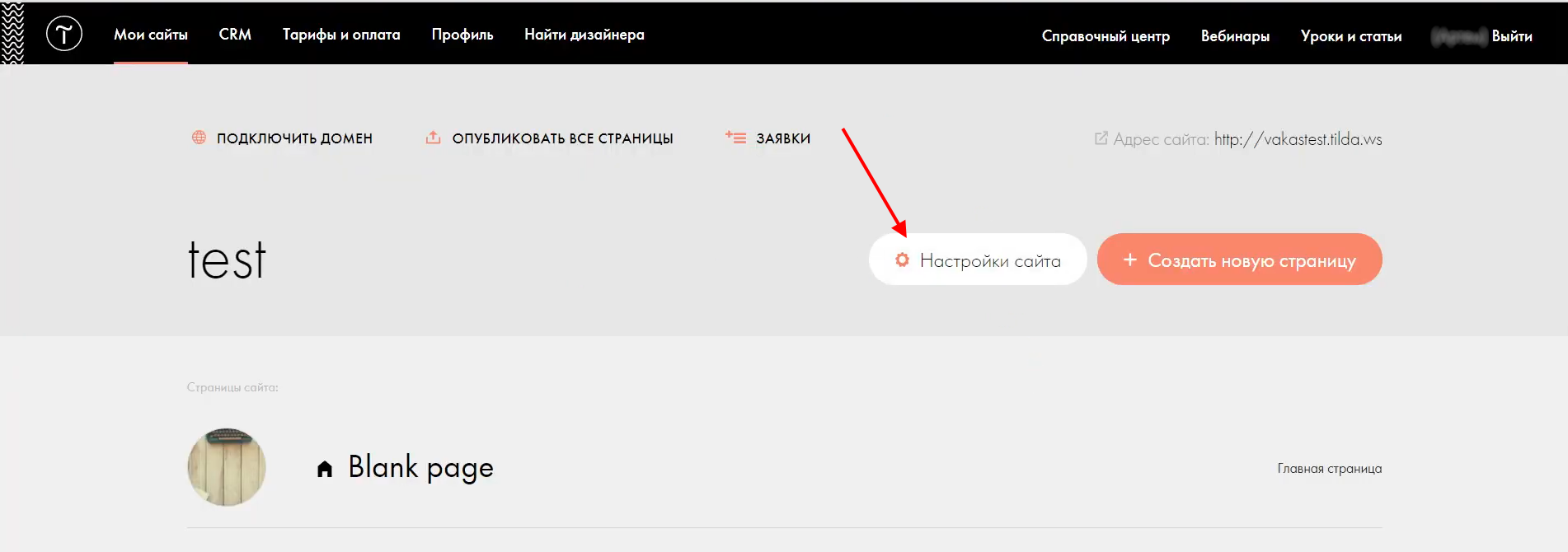This screenshot has height=552, width=1568.
Task: Click the Tilda logo icon
Action: click(64, 34)
